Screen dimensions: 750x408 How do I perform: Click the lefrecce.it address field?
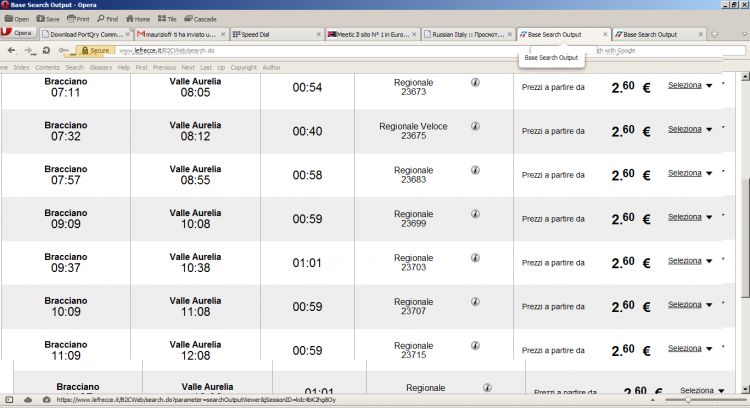[x=300, y=50]
